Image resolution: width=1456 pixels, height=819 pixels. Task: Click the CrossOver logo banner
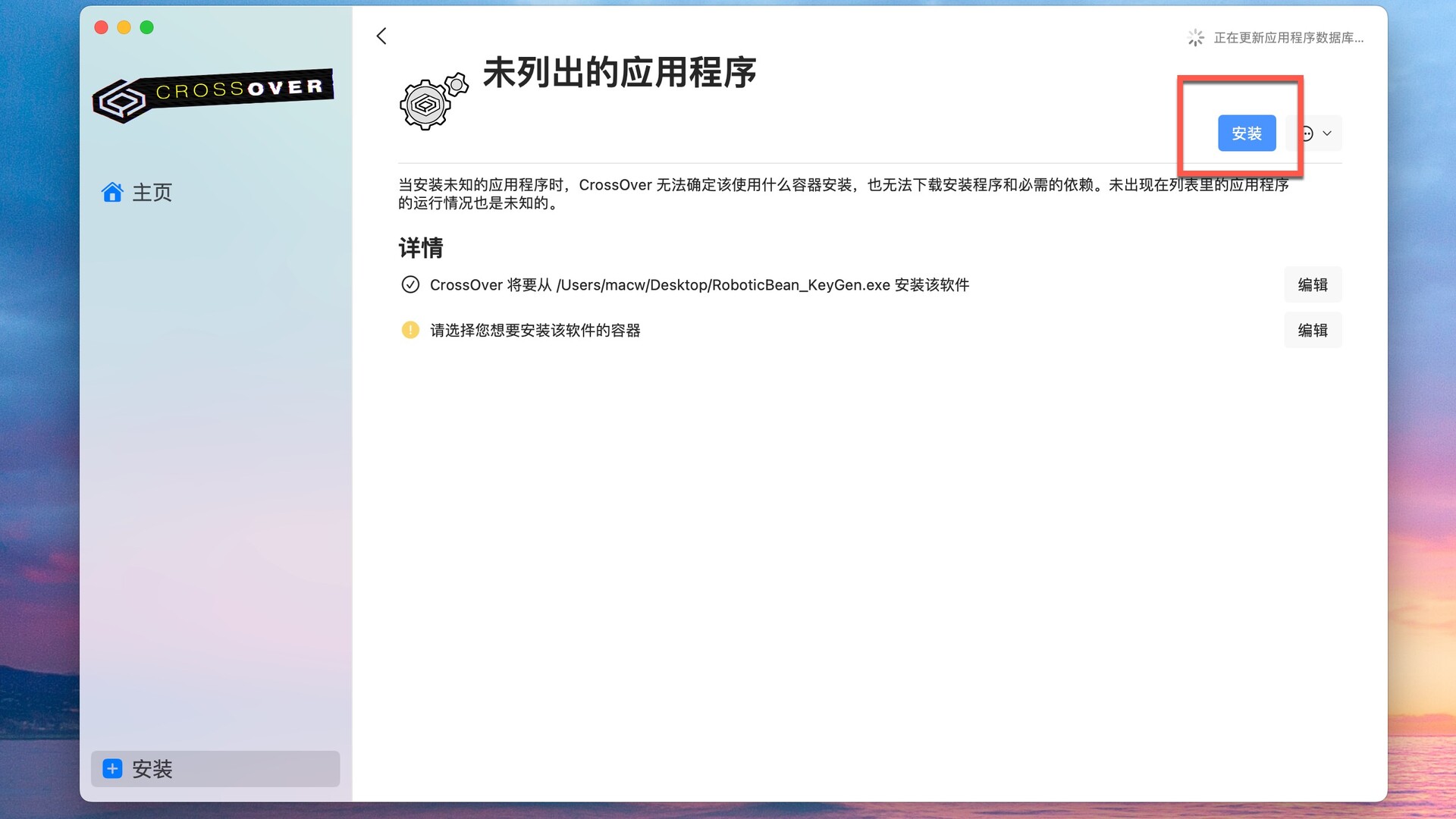pyautogui.click(x=213, y=96)
